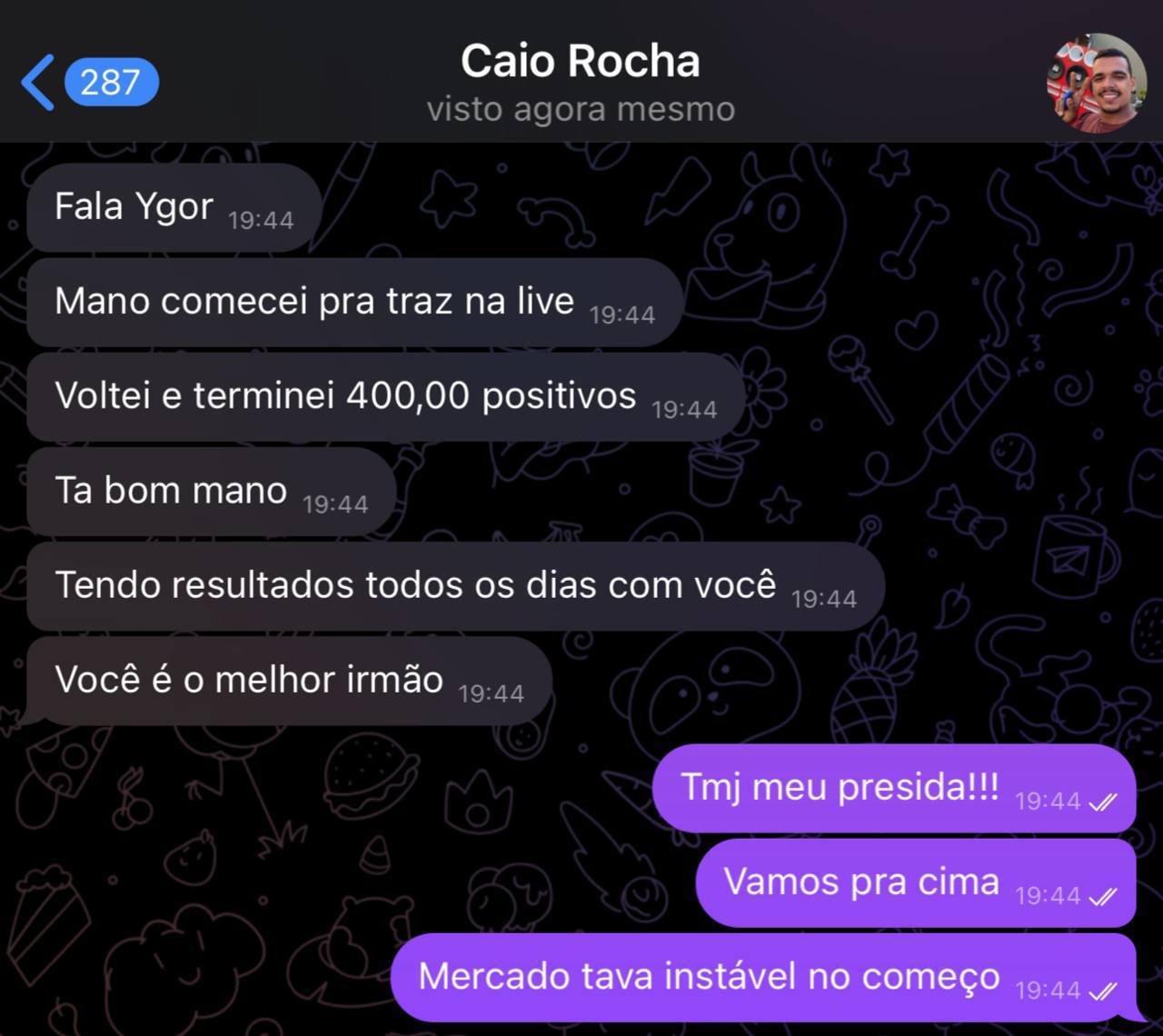
Task: Tap the timestamp on 'Ta bom mano'
Action: click(335, 504)
